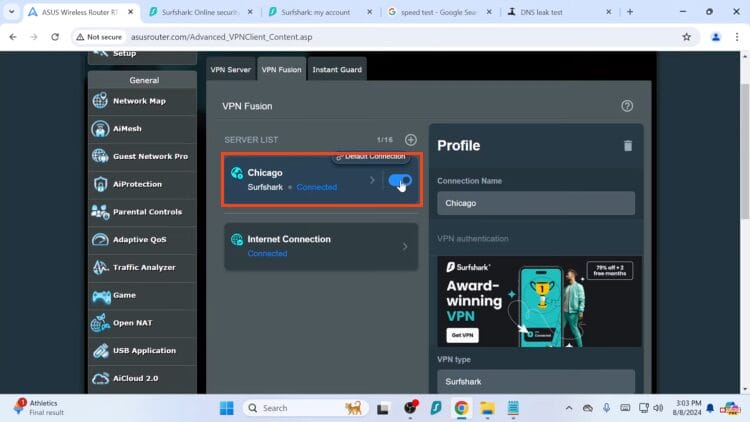The image size is (750, 422).
Task: Open the Open NAT page
Action: click(x=142, y=323)
